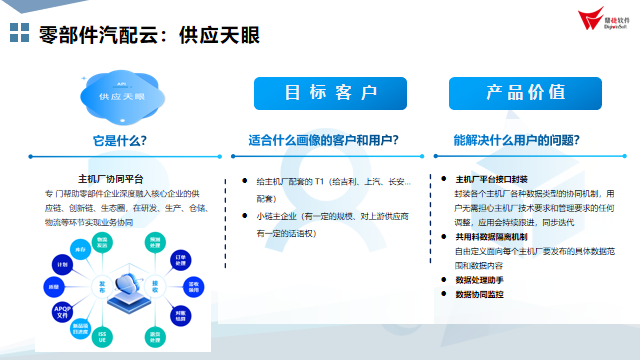The height and width of the screenshot is (360, 640).
Task: Click the 能解决什么用户的问题? heading
Action: (x=516, y=140)
